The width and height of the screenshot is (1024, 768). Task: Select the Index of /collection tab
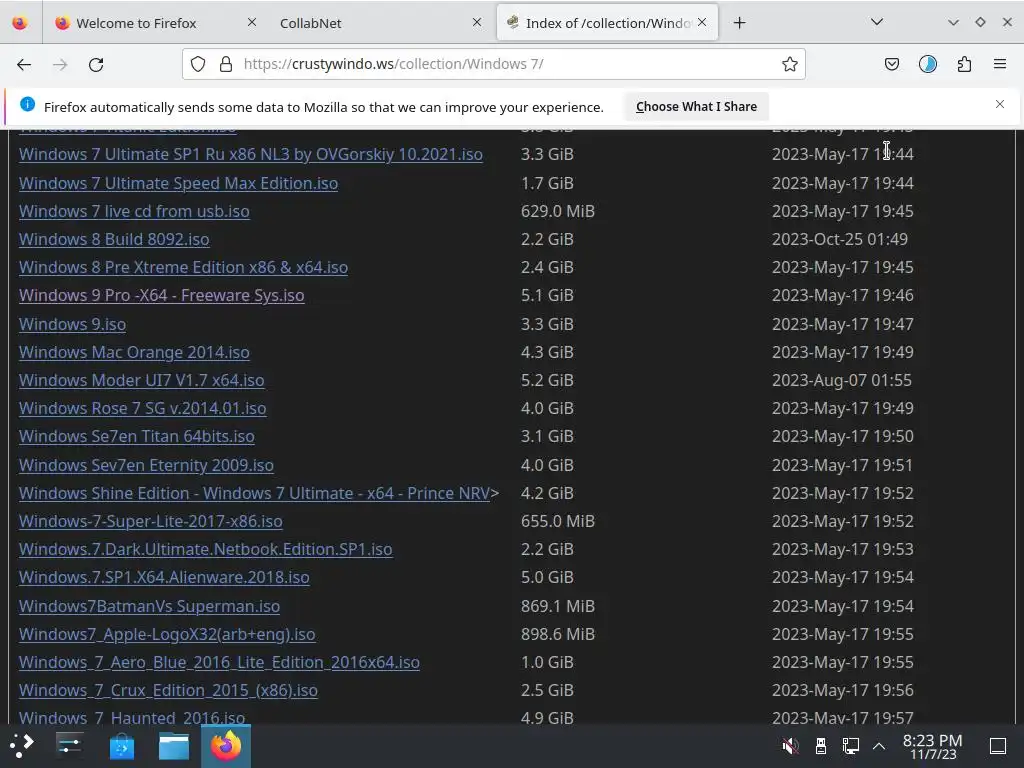coord(607,23)
